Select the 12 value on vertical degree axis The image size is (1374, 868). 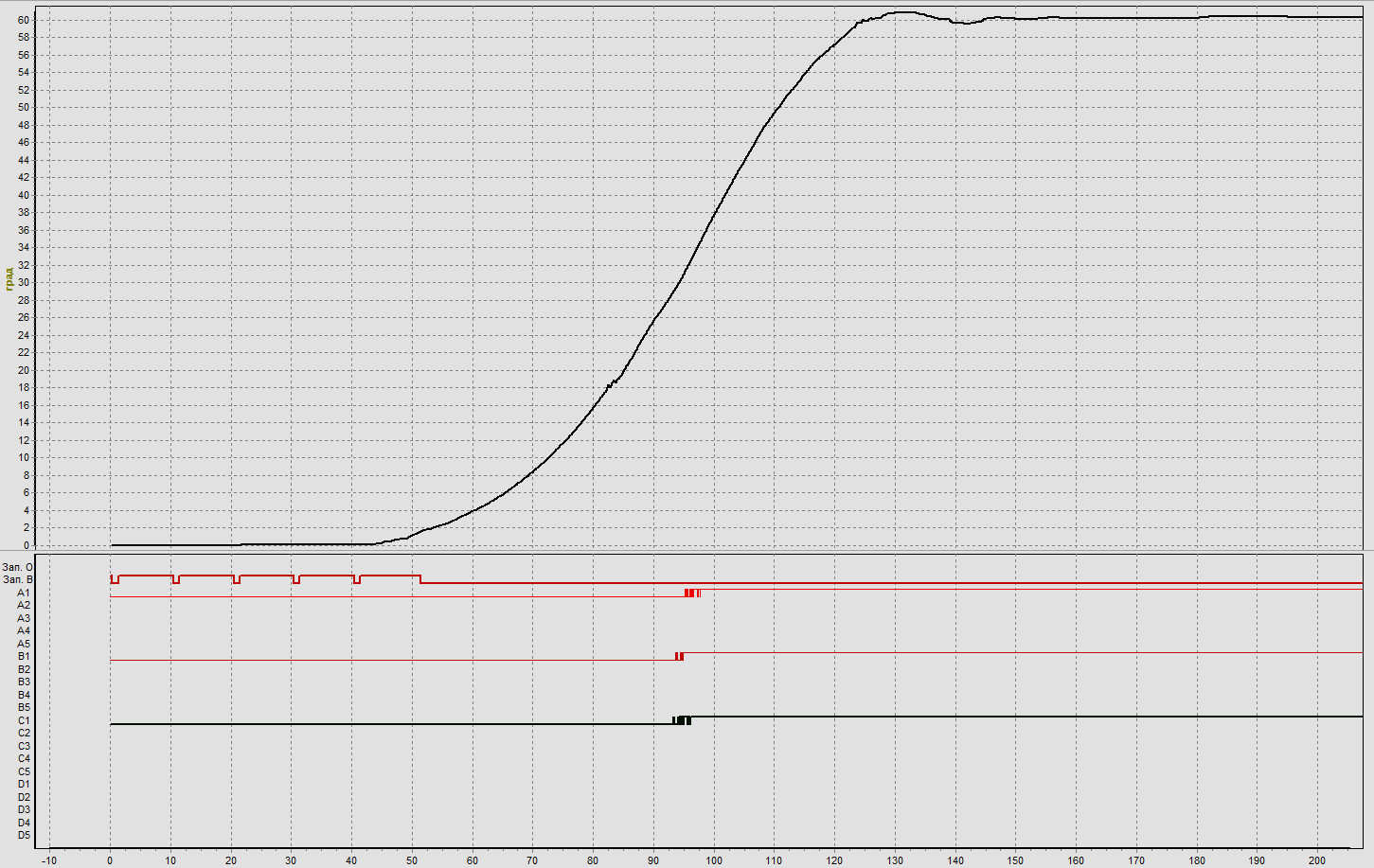(x=24, y=440)
